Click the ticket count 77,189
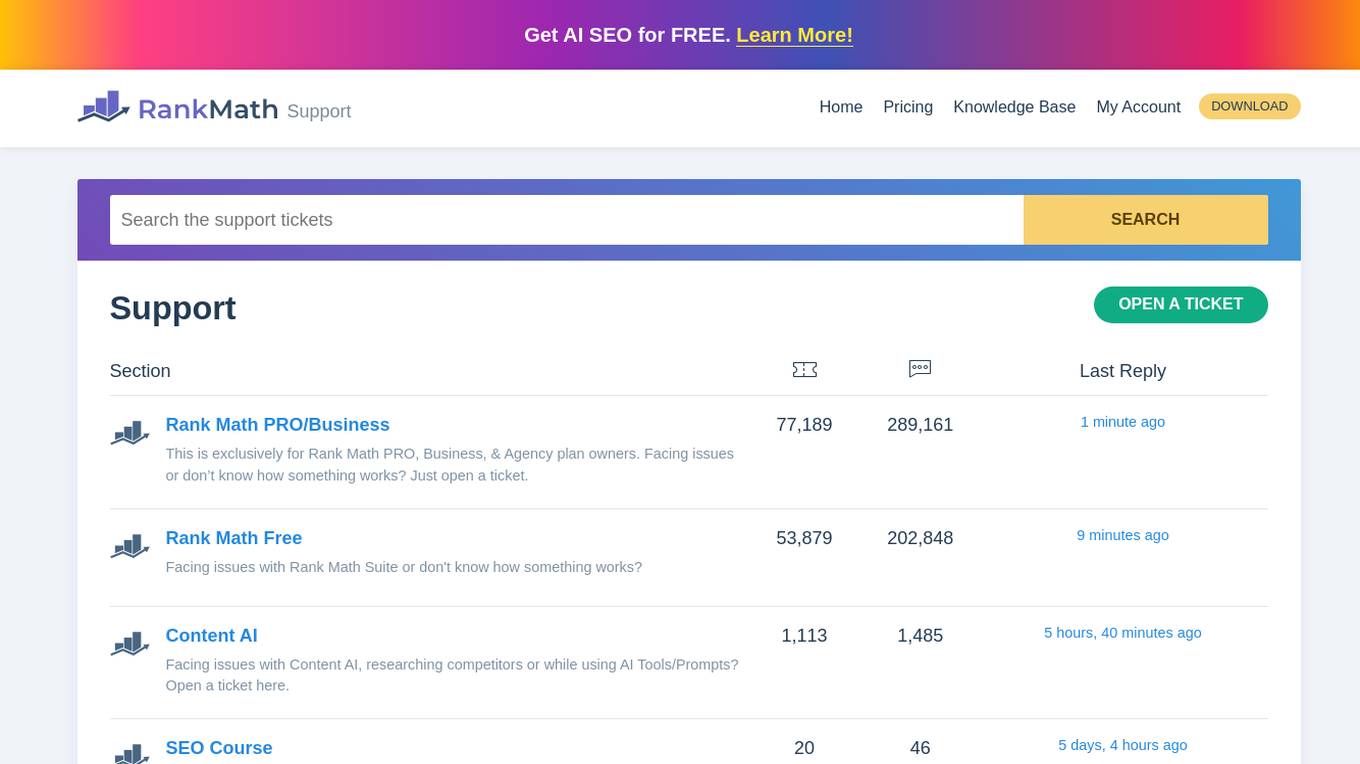Screen dimensions: 1360x764 pyautogui.click(x=804, y=425)
